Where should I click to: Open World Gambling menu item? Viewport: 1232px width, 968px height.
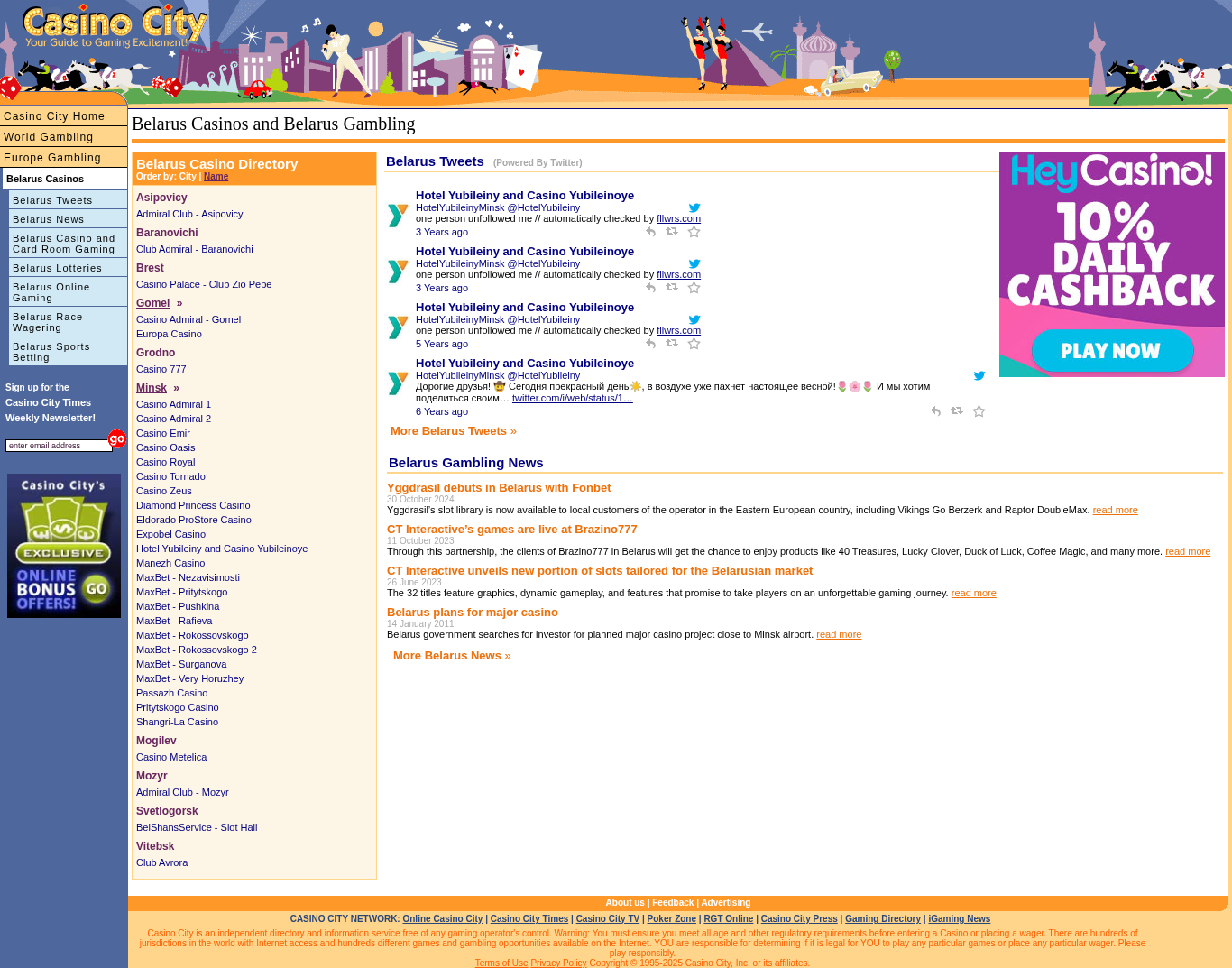64,137
